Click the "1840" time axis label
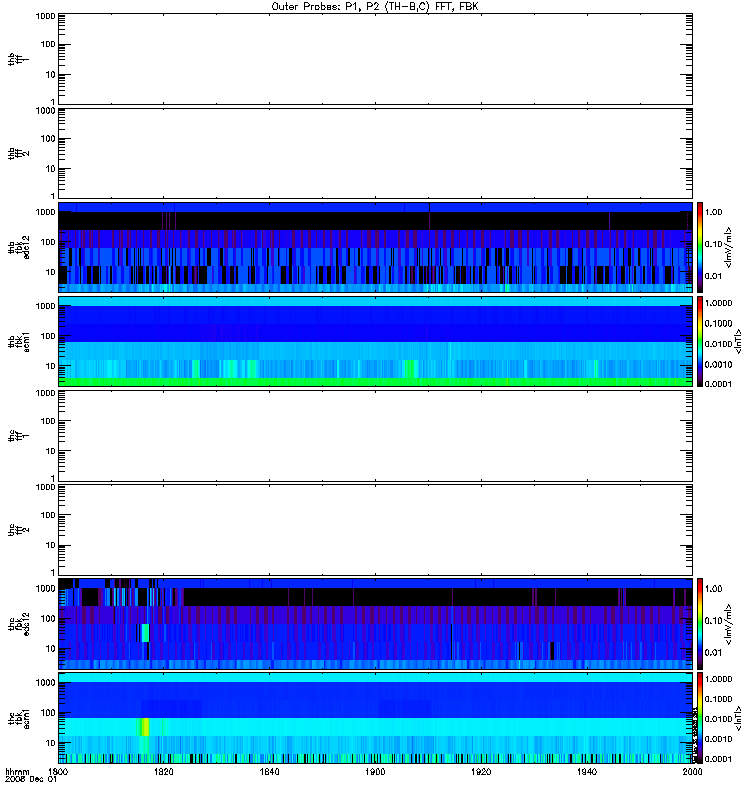The image size is (750, 800). point(269,771)
